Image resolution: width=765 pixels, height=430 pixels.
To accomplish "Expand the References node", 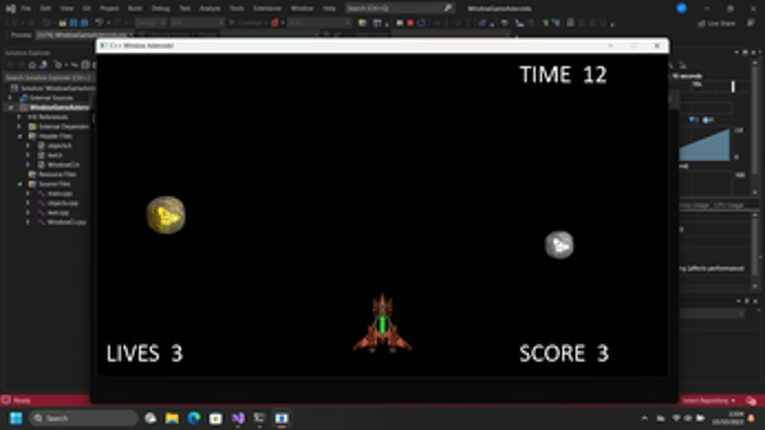I will (20, 117).
